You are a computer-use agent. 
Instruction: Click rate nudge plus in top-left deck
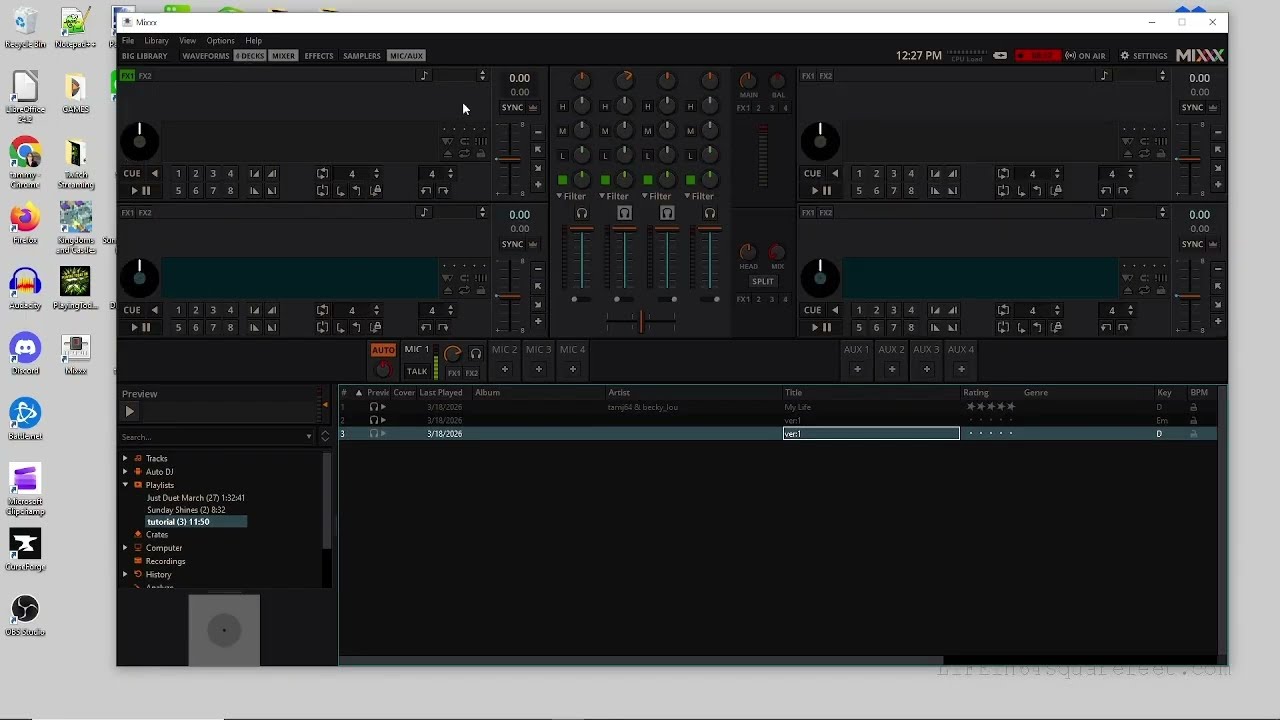(x=538, y=184)
